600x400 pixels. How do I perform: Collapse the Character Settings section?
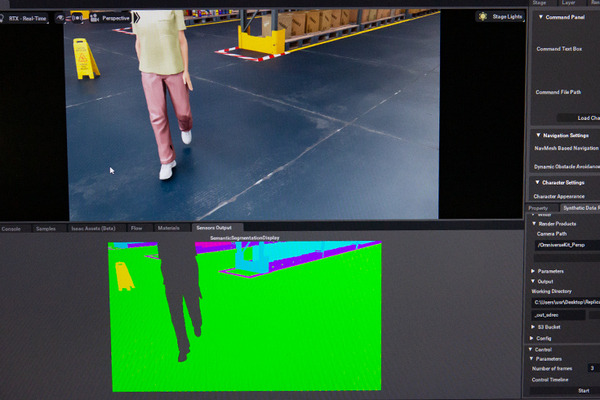point(533,182)
